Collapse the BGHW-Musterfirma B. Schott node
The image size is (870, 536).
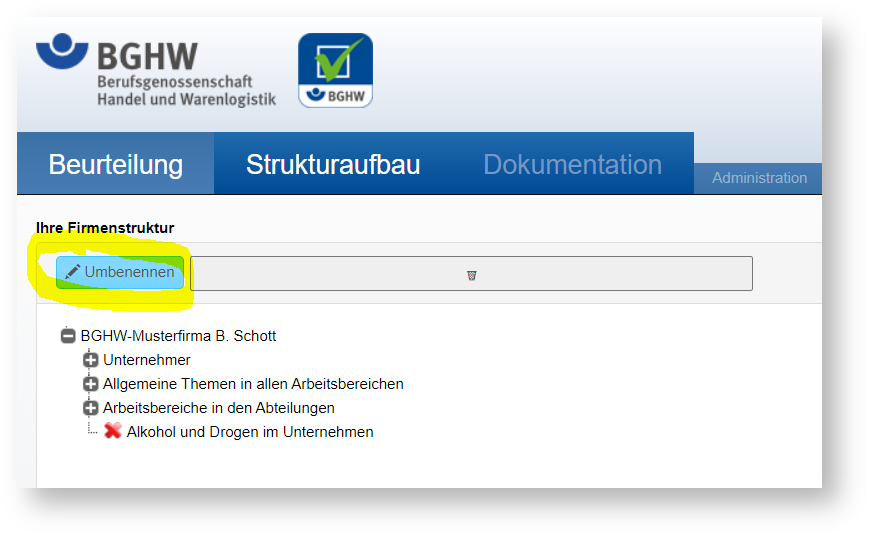pos(68,336)
